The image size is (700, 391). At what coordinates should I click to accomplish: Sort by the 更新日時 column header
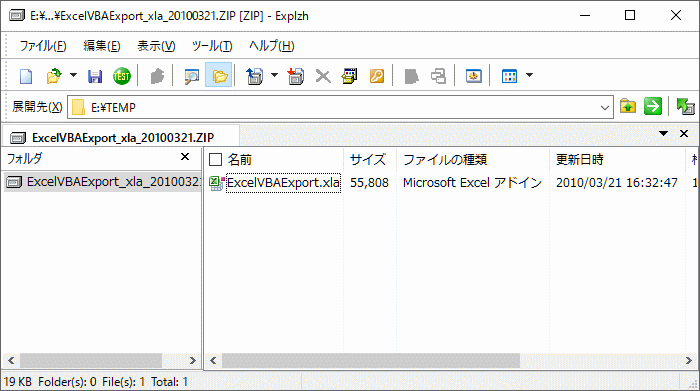coord(579,160)
